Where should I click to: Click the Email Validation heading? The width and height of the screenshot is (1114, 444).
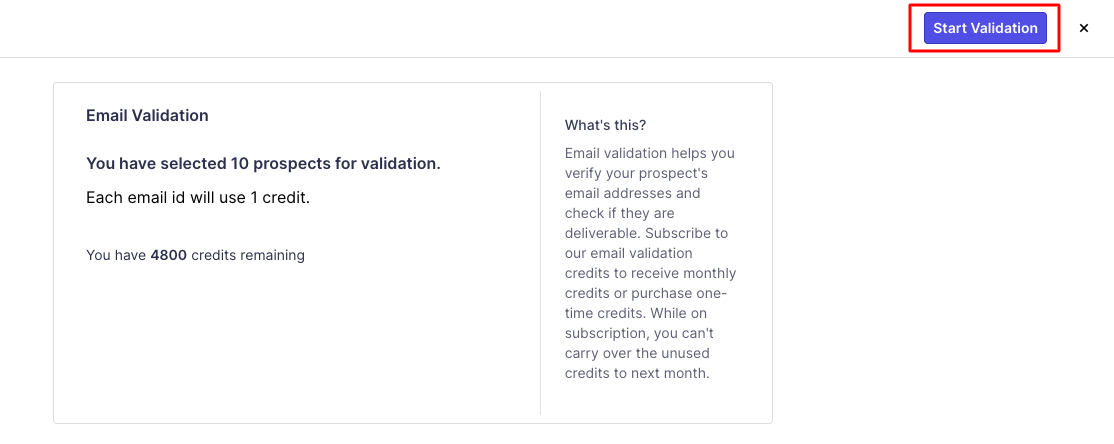pos(147,115)
